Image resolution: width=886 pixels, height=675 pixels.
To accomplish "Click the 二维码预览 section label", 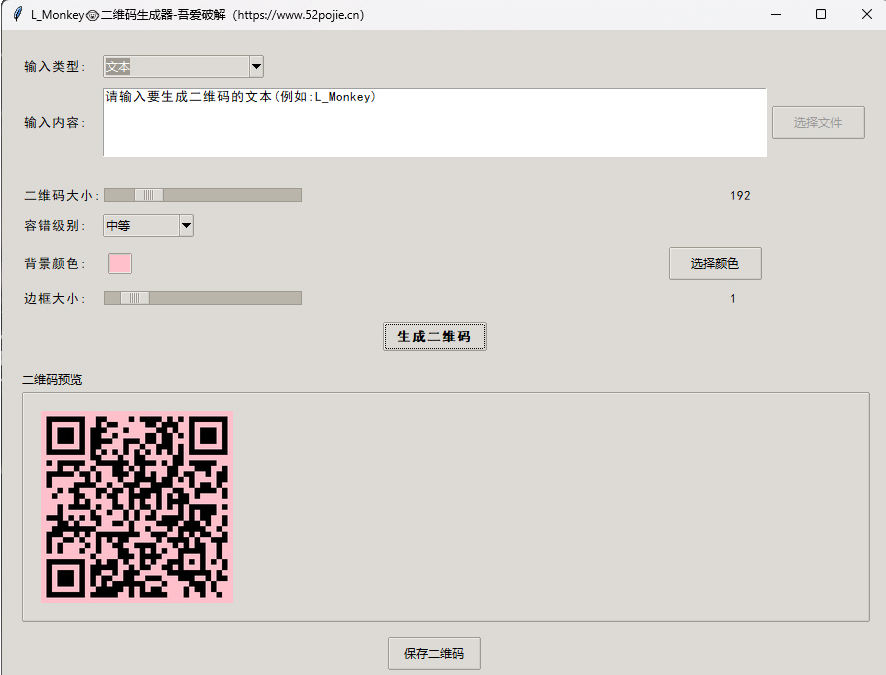I will click(x=53, y=380).
